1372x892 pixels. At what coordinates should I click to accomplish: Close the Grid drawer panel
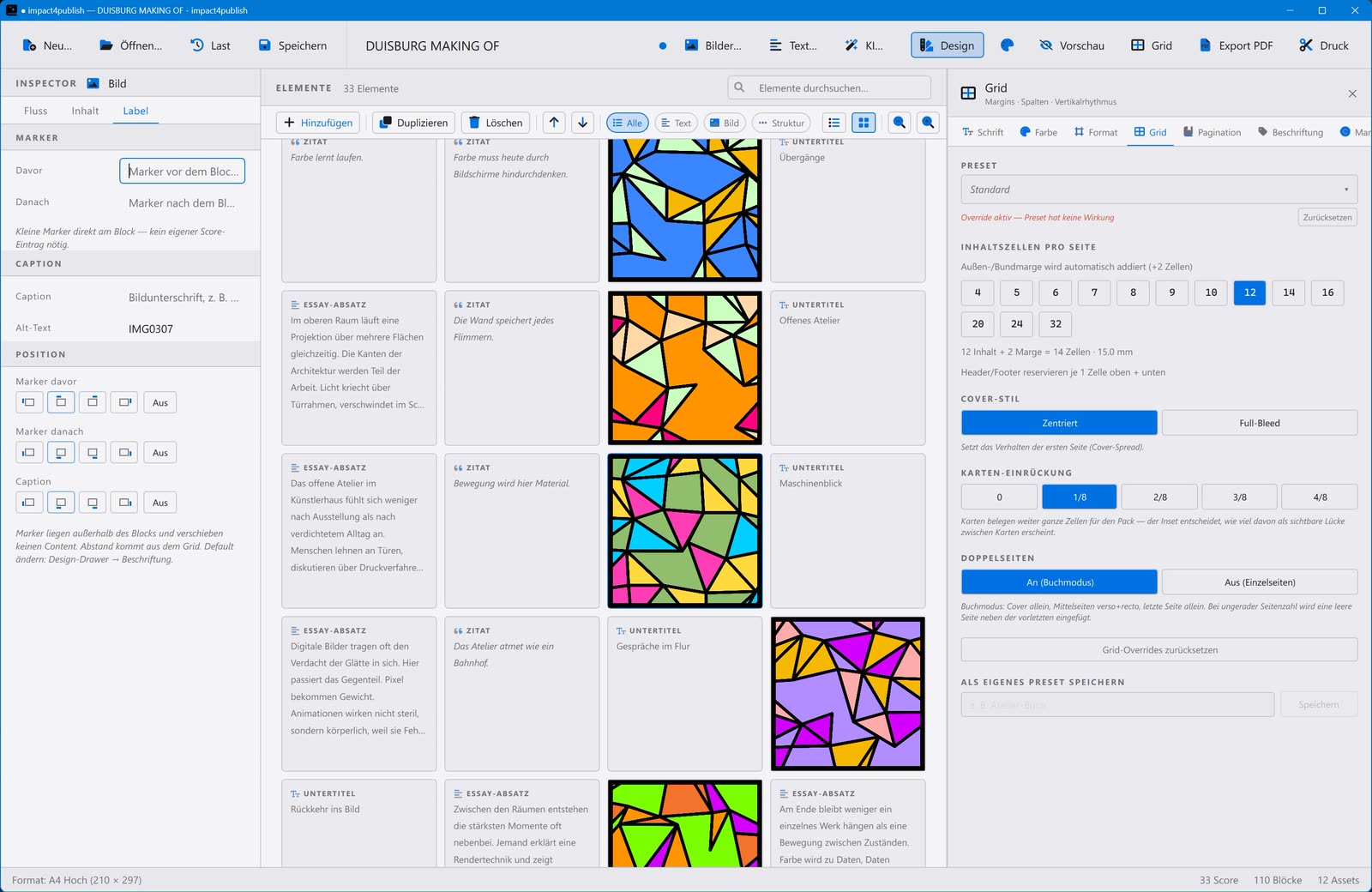[x=1352, y=93]
